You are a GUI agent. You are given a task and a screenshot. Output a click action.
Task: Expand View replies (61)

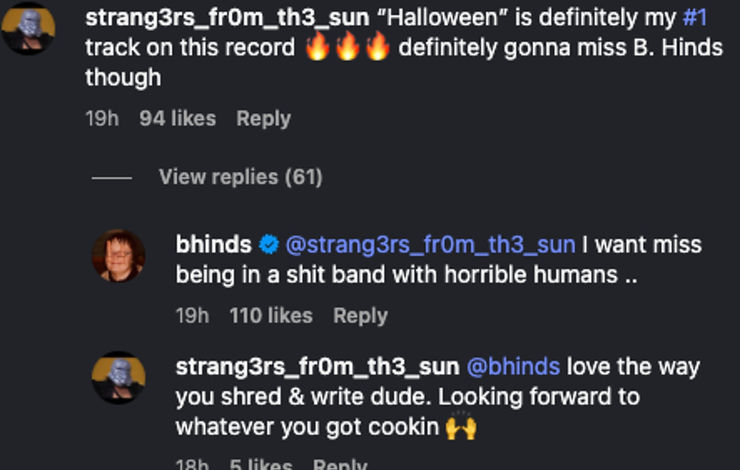(x=240, y=177)
